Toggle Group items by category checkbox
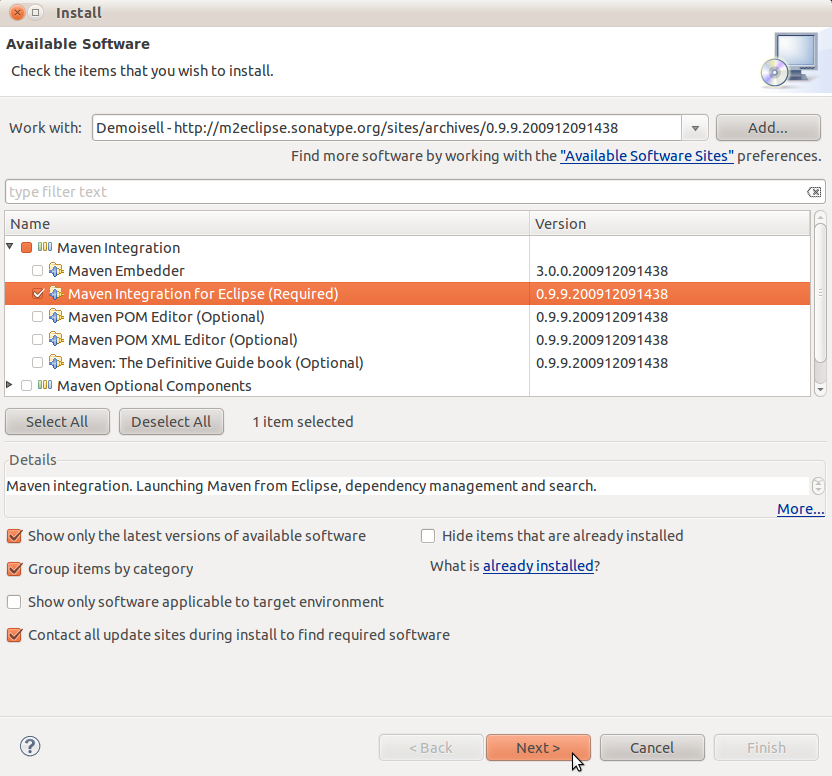 14,569
